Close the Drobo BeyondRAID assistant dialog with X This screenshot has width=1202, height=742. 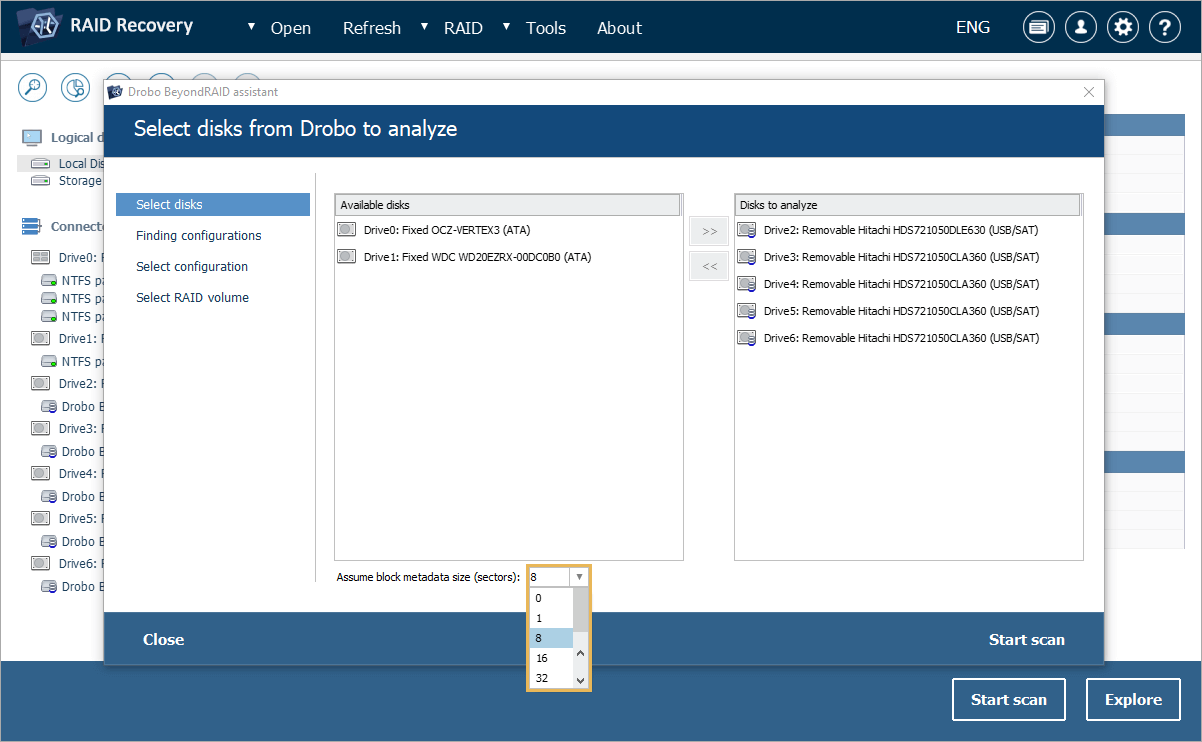(1089, 92)
